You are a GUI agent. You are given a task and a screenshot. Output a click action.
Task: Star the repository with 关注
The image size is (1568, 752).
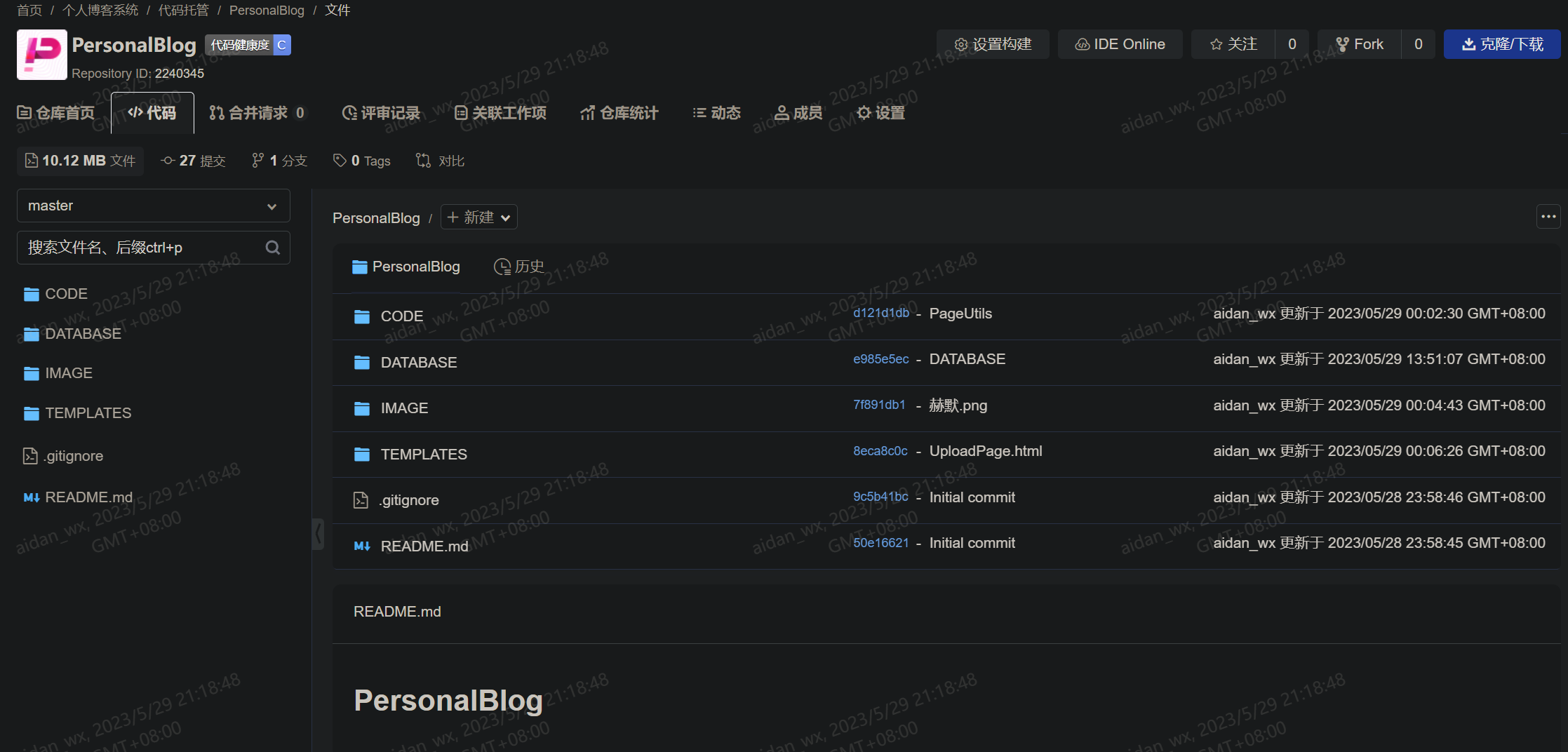tap(1233, 44)
